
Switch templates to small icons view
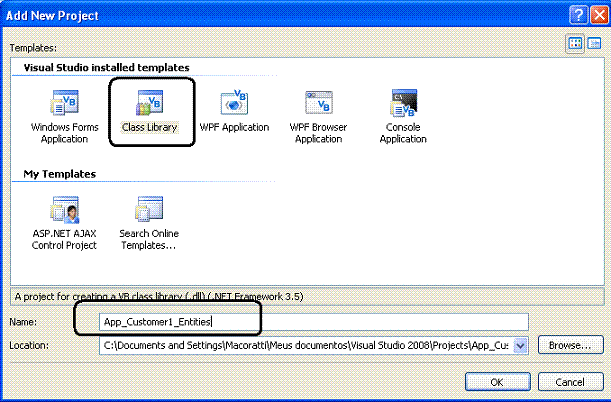point(594,43)
